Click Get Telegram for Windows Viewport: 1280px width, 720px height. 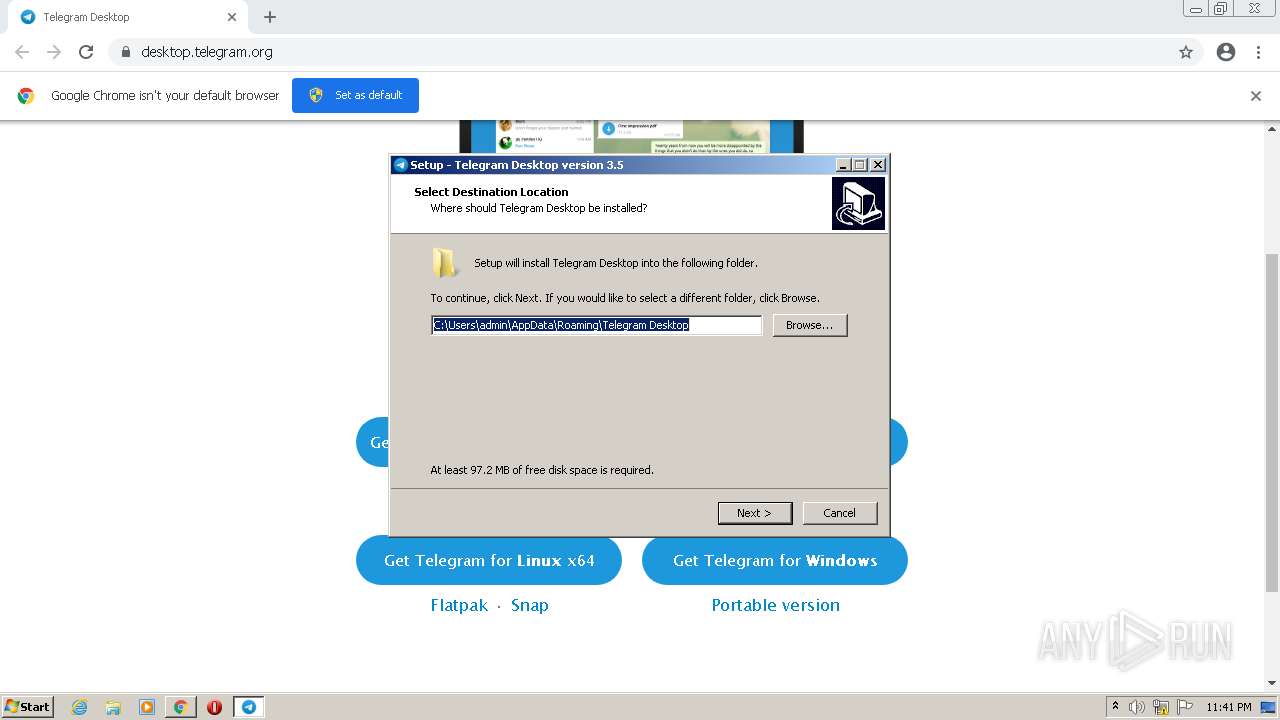(775, 560)
